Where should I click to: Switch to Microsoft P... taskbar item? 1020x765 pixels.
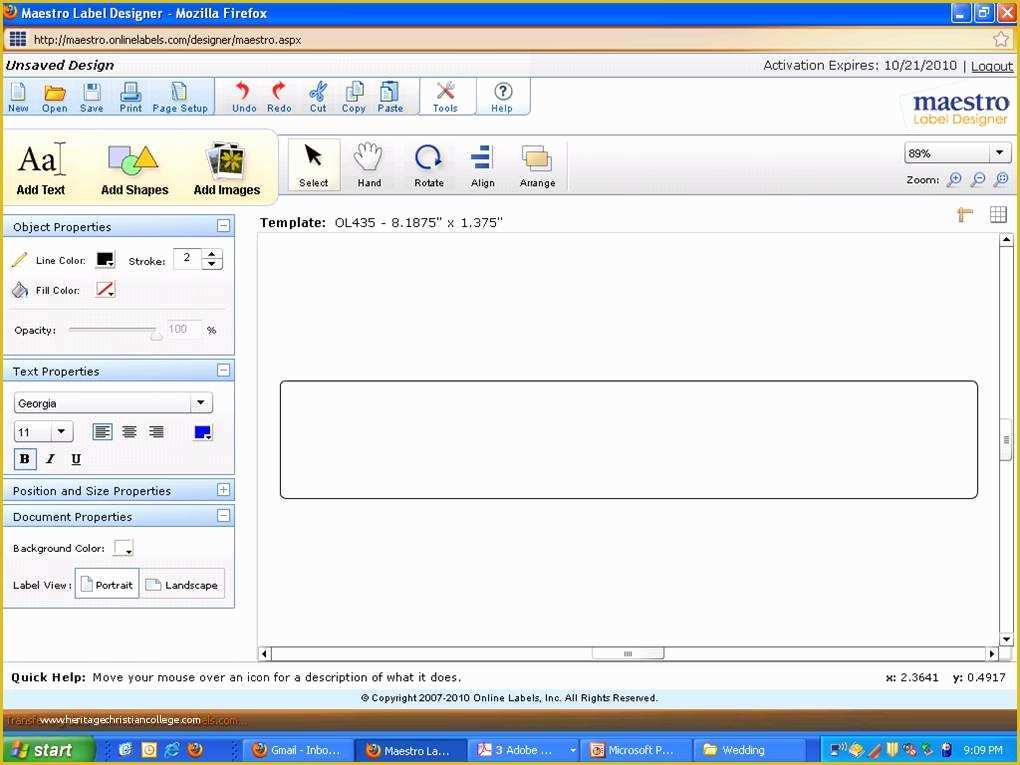[x=635, y=750]
